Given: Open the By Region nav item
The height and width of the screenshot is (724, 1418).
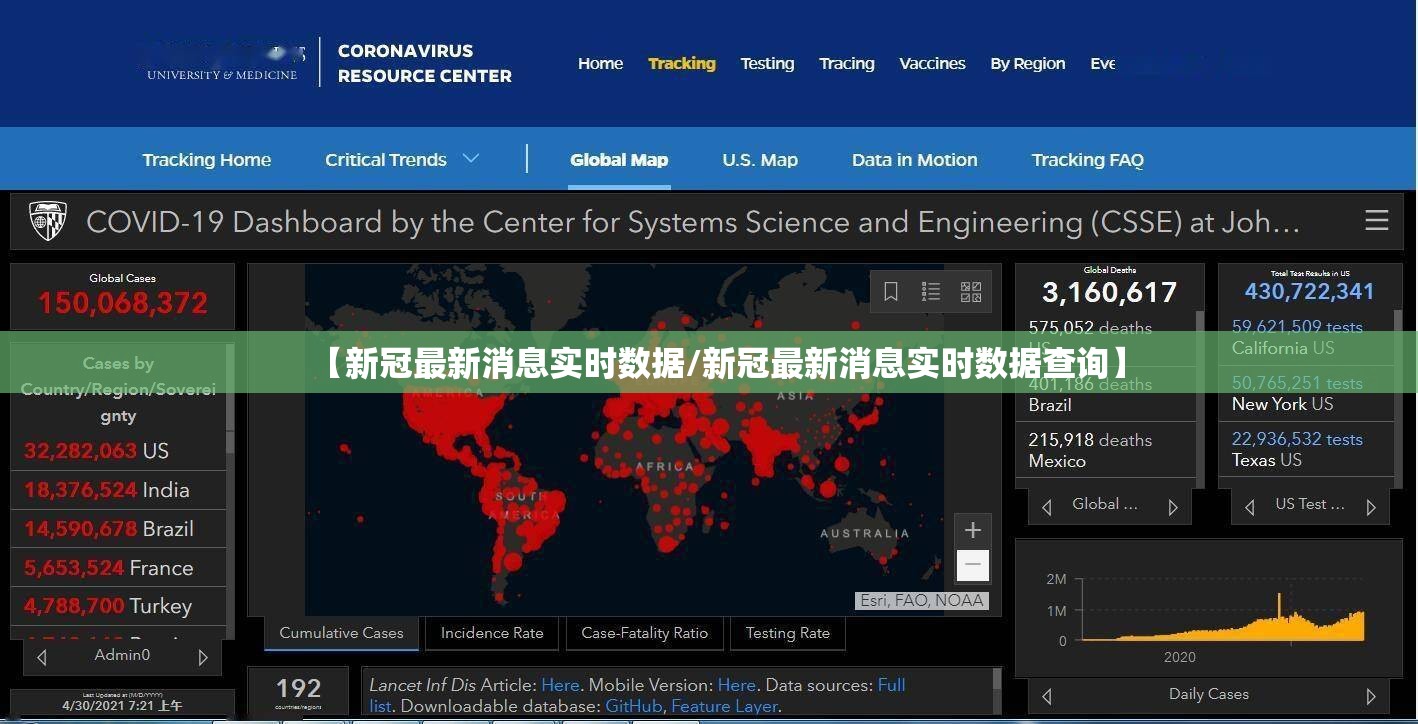Looking at the screenshot, I should coord(1027,63).
